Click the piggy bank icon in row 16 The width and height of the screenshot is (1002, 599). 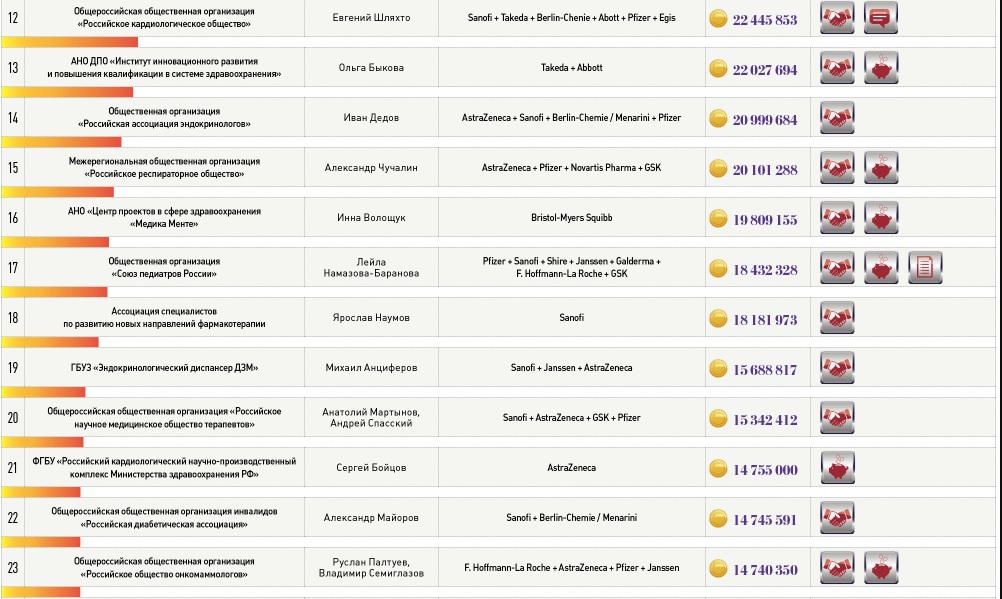881,218
